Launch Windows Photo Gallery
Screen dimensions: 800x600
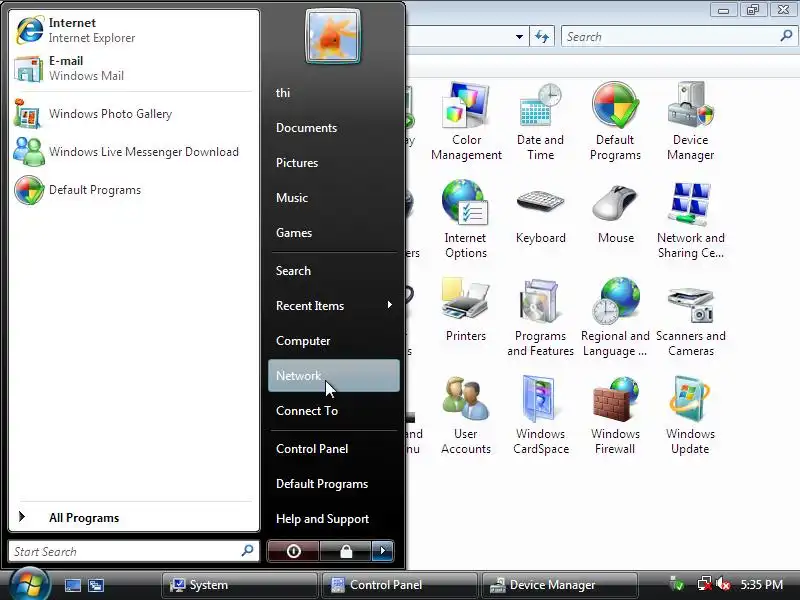coord(133,114)
